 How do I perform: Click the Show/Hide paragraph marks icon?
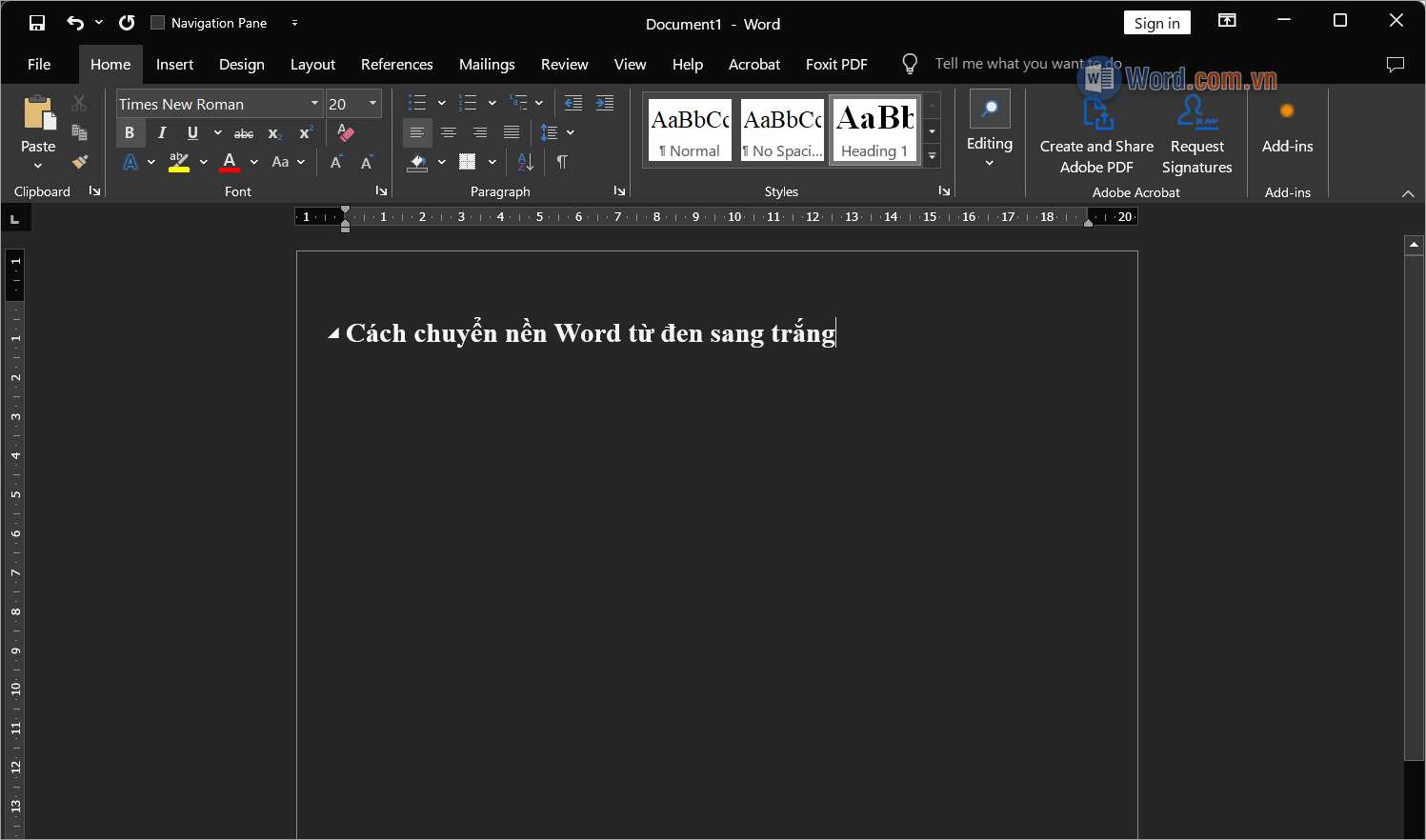[562, 162]
